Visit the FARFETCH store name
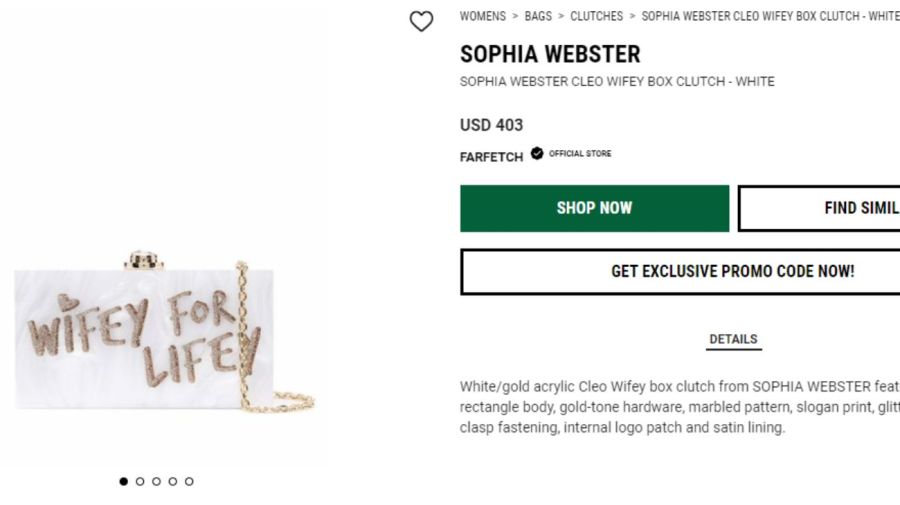Viewport: 900px width, 505px height. tap(491, 157)
